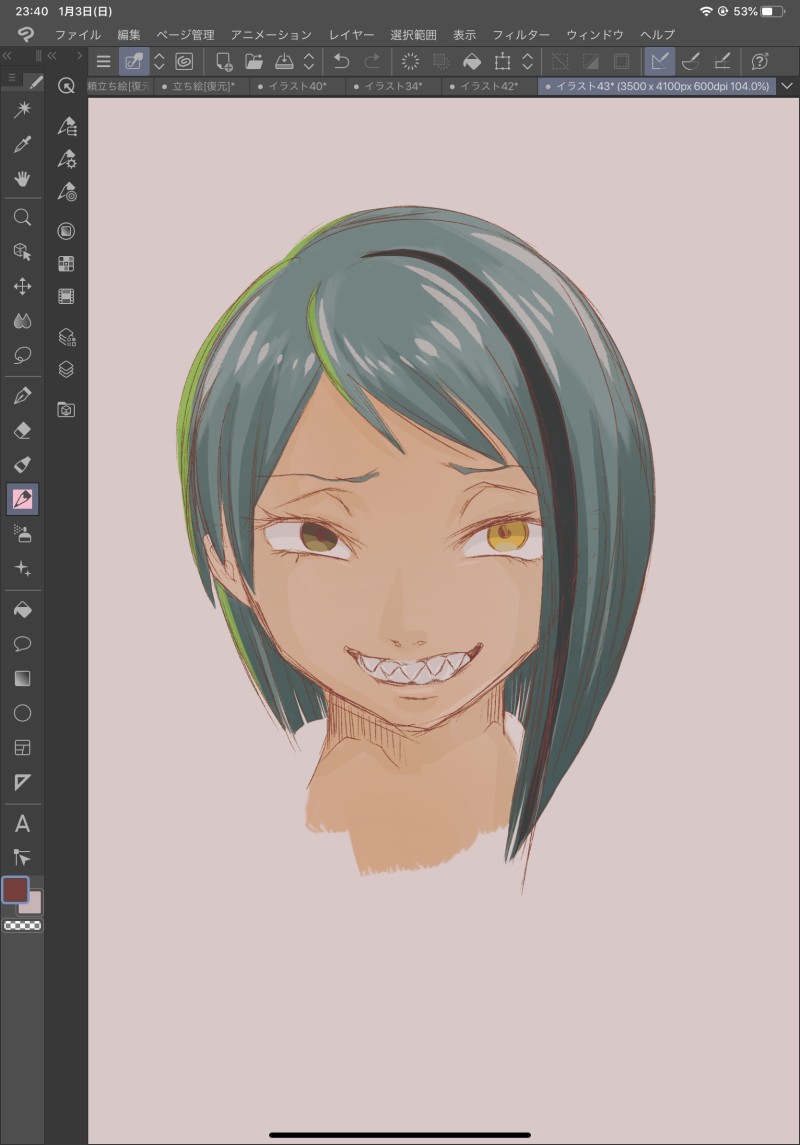800x1145 pixels.
Task: Choose the blend tool with droplets
Action: point(23,321)
